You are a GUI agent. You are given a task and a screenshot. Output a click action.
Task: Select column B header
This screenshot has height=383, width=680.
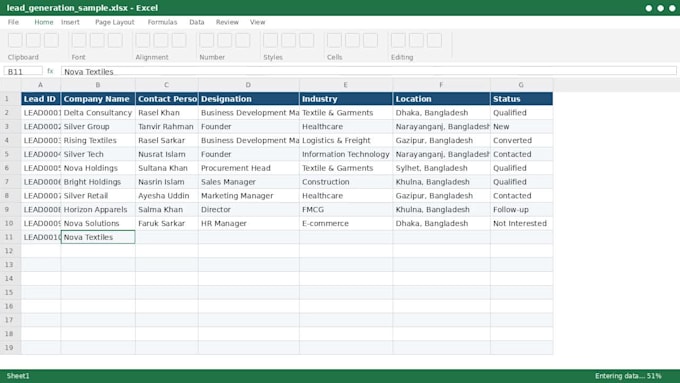[98, 85]
